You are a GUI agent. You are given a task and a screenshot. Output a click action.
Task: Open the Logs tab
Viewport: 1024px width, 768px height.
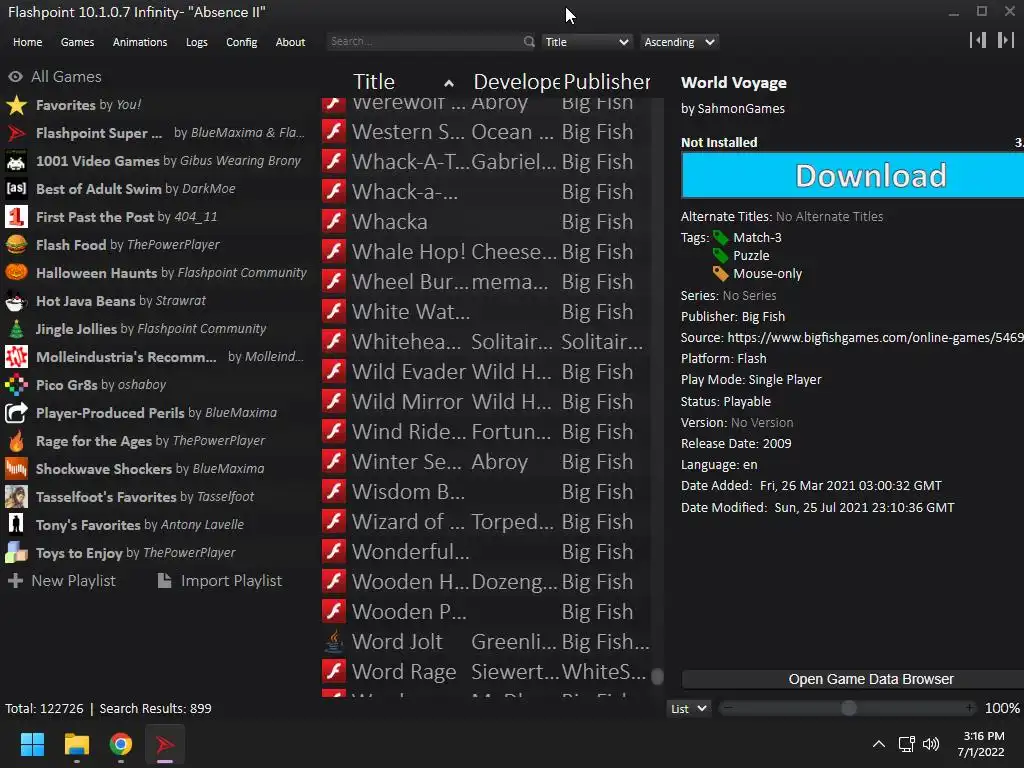pyautogui.click(x=197, y=42)
